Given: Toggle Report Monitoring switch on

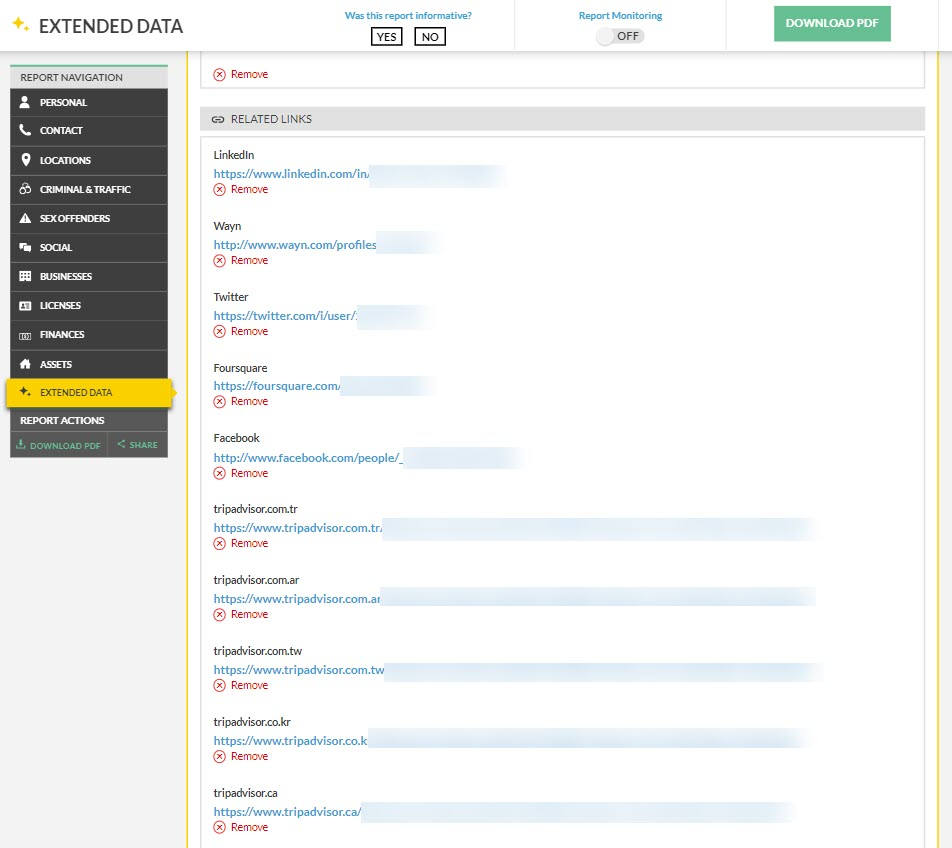Looking at the screenshot, I should click(619, 36).
